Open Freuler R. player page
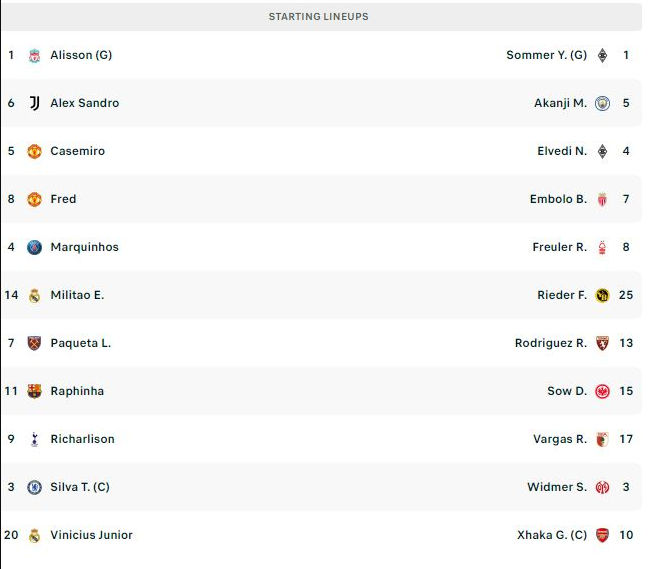The width and height of the screenshot is (648, 569). tap(560, 247)
